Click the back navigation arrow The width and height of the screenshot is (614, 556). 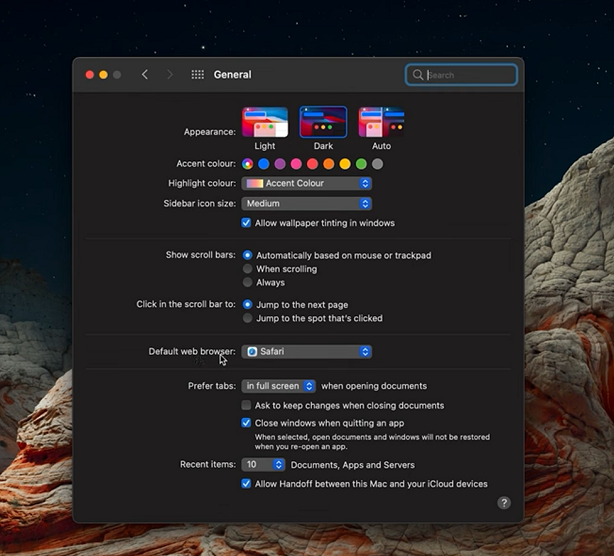pyautogui.click(x=145, y=75)
